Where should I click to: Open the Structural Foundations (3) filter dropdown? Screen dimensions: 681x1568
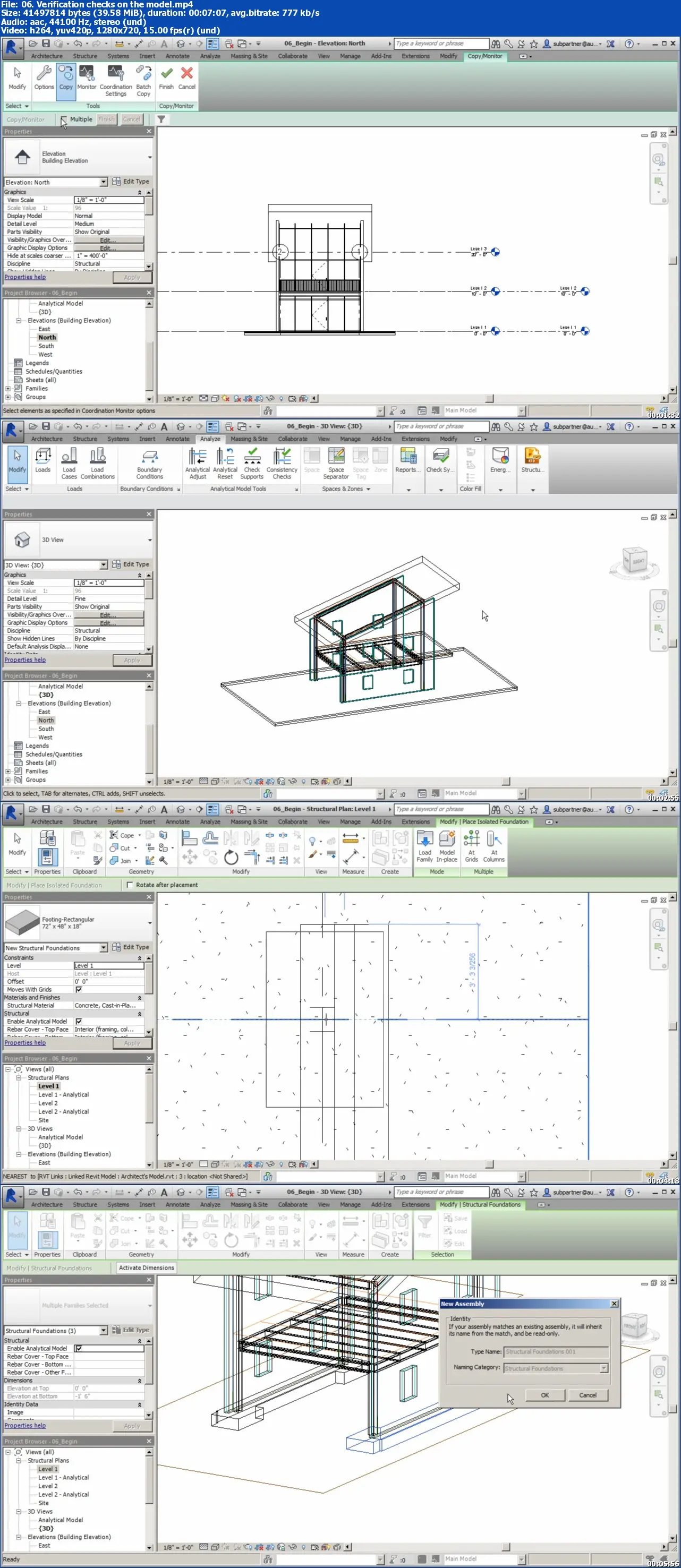(x=104, y=1331)
